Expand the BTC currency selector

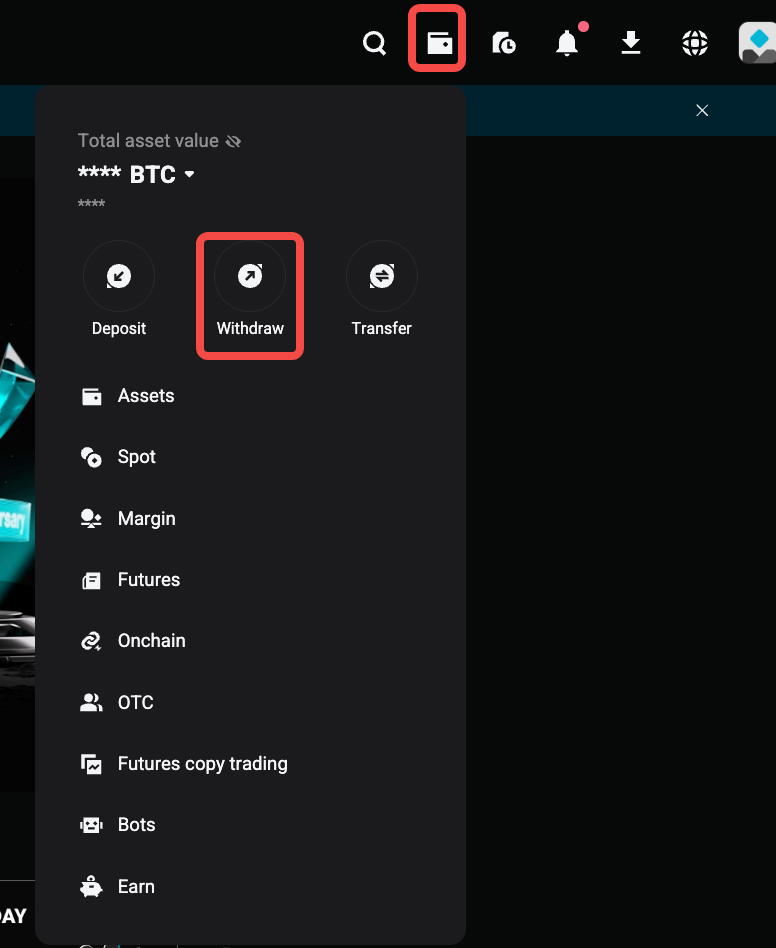pos(190,173)
